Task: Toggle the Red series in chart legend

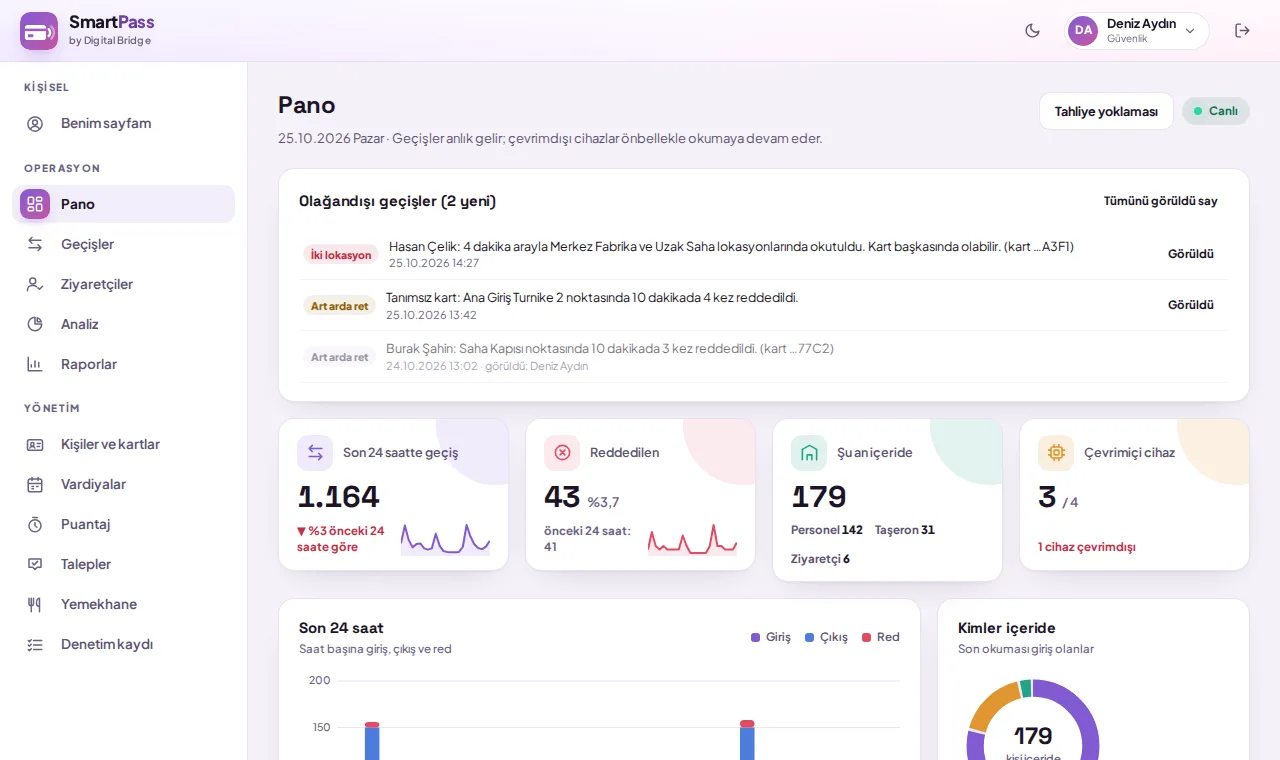Action: 881,637
